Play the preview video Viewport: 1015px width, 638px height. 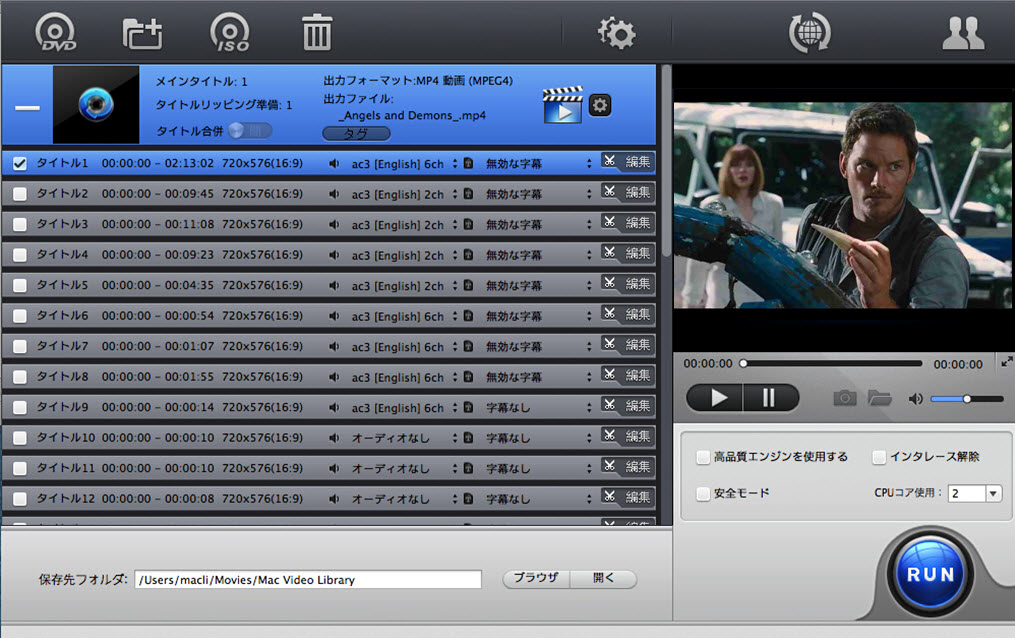pos(716,397)
